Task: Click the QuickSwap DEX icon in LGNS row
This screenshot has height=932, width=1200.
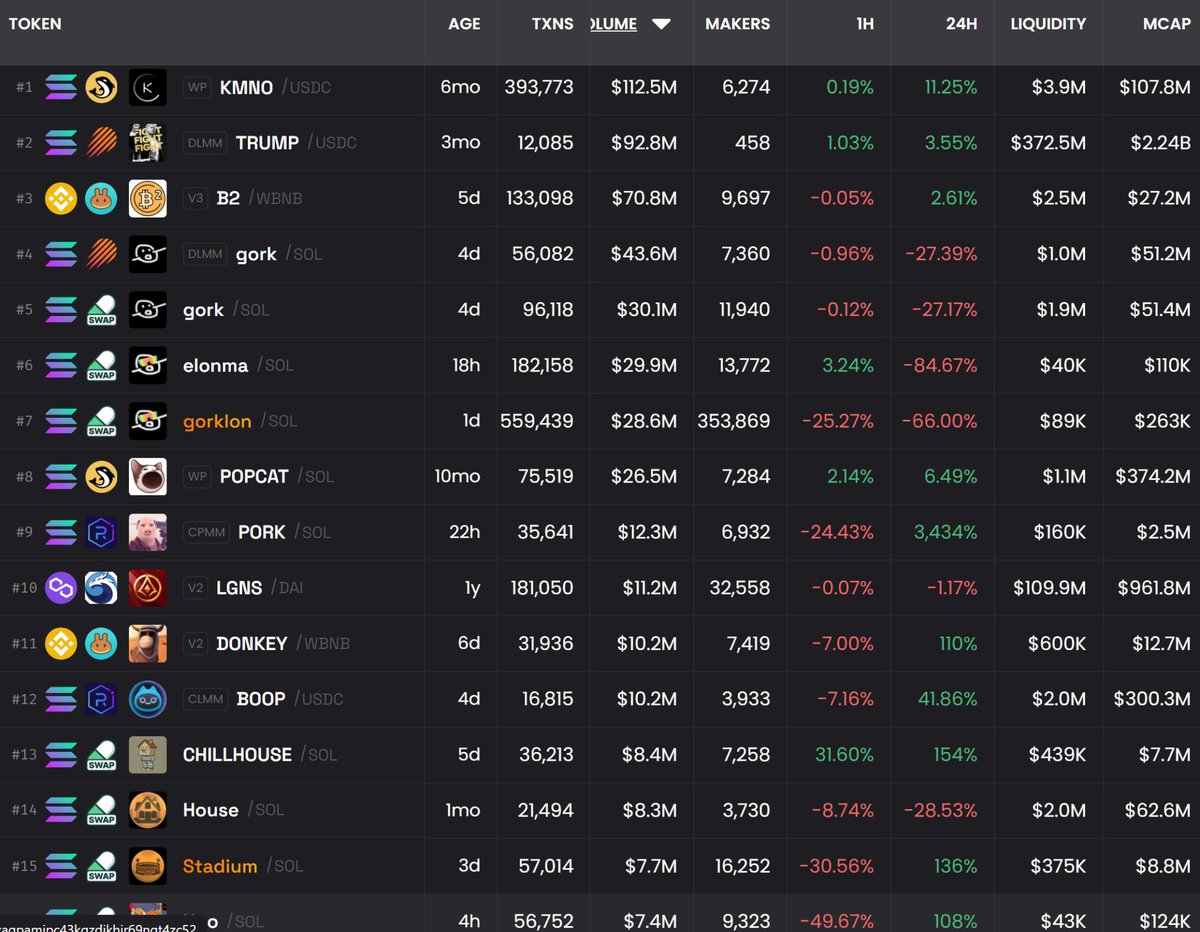Action: [x=101, y=588]
